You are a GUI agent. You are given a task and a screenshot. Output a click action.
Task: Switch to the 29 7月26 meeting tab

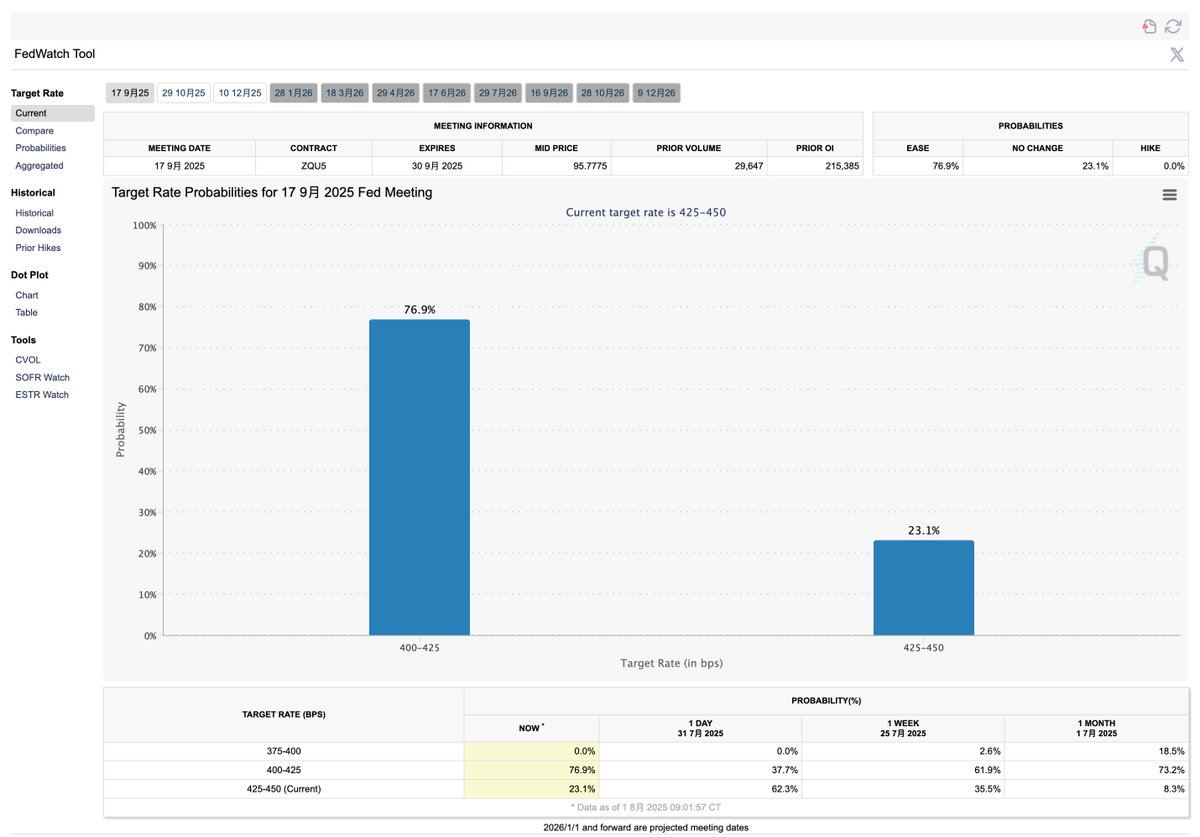click(498, 93)
